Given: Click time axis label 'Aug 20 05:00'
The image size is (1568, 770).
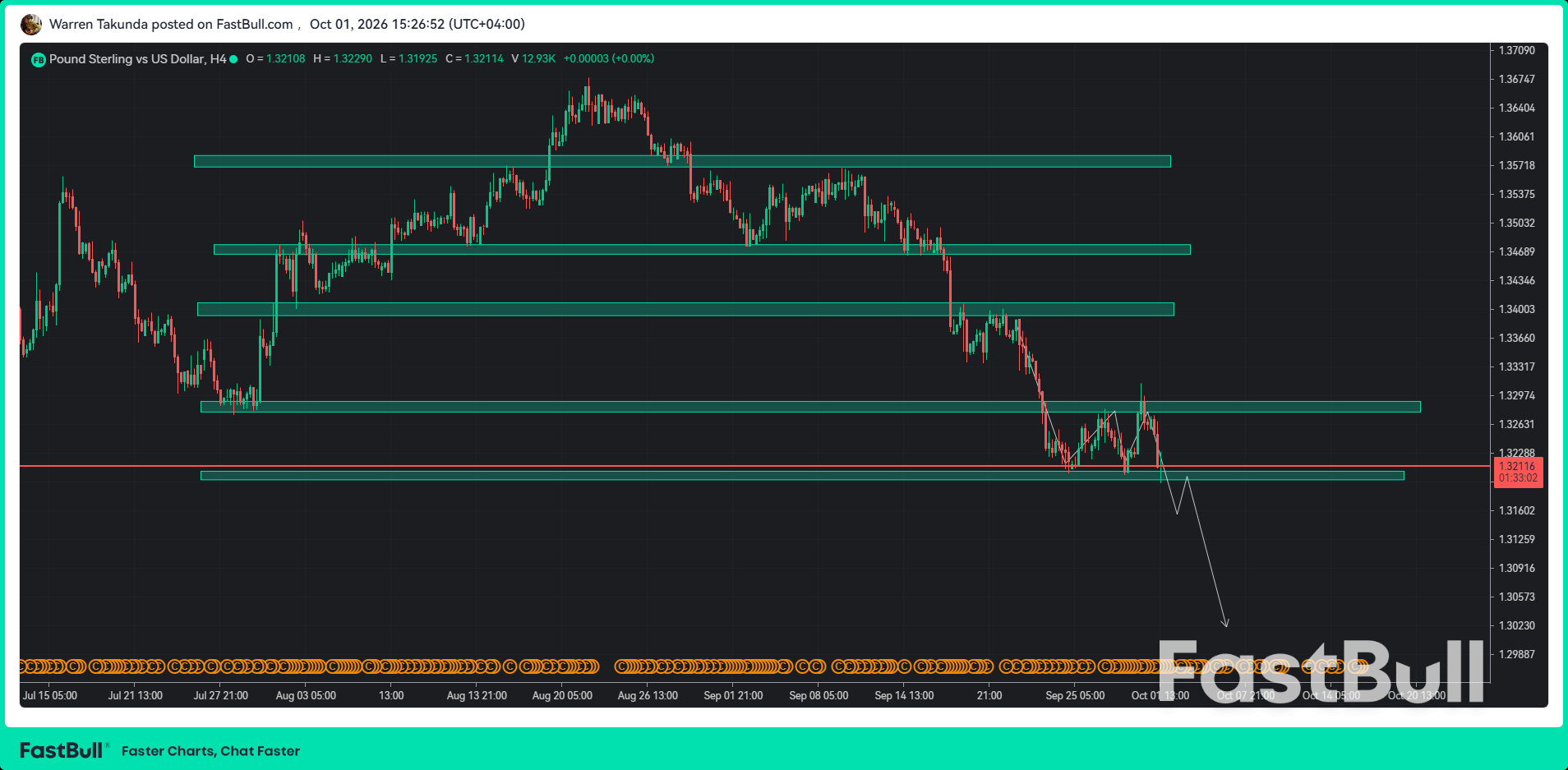Looking at the screenshot, I should click(562, 695).
